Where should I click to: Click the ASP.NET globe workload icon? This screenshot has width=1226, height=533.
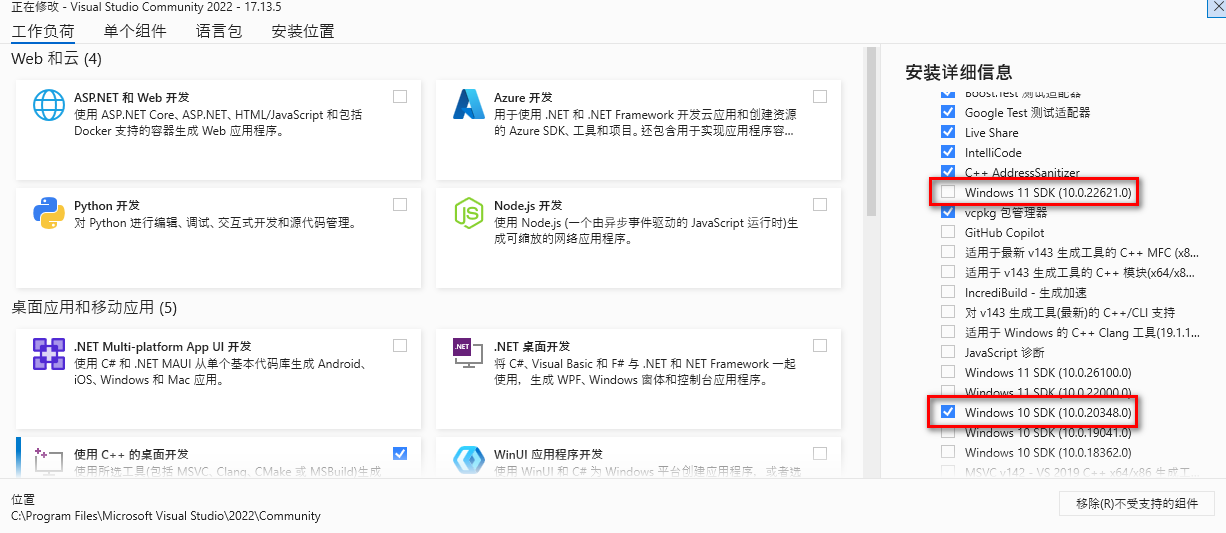click(x=49, y=105)
